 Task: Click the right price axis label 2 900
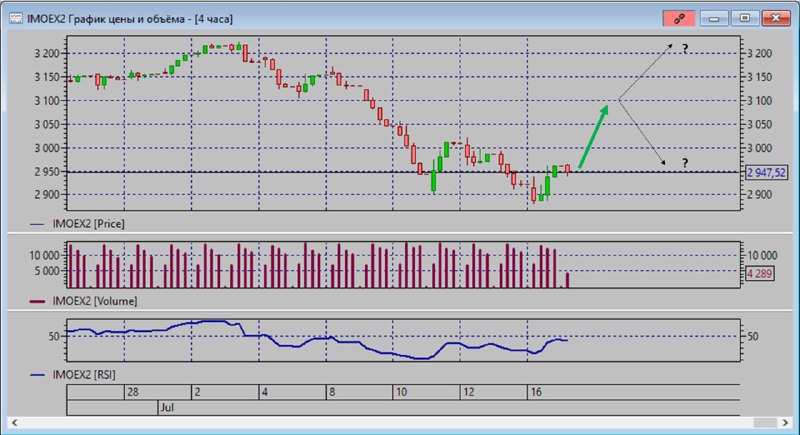click(760, 194)
